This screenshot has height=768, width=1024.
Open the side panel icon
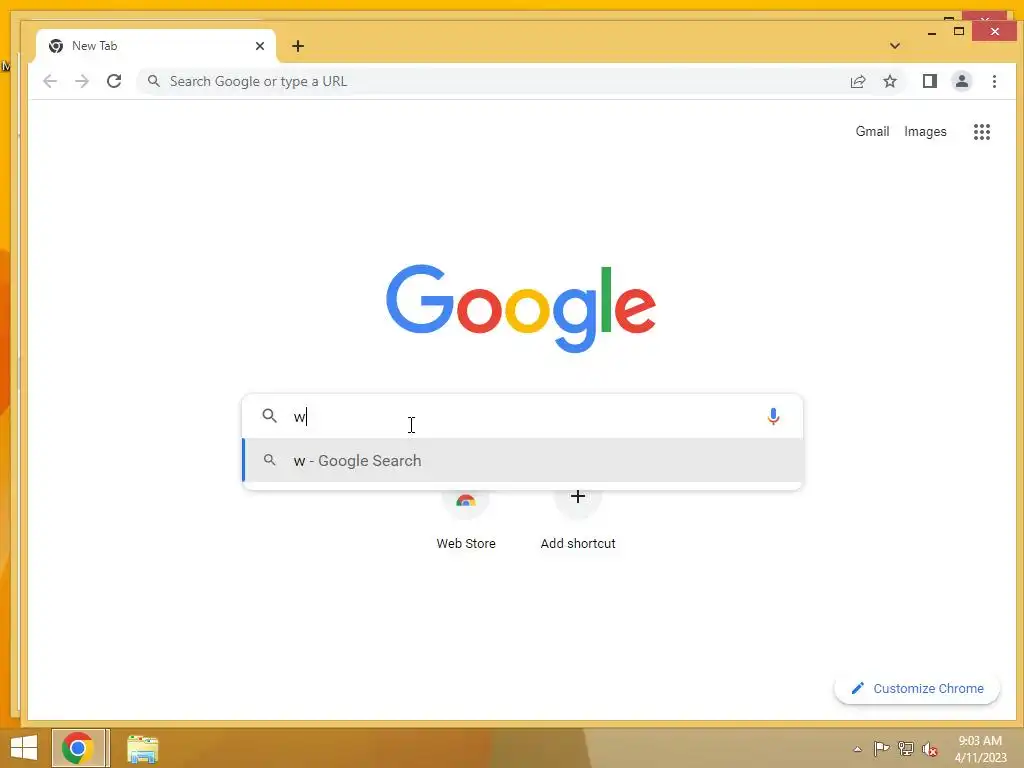[x=930, y=81]
